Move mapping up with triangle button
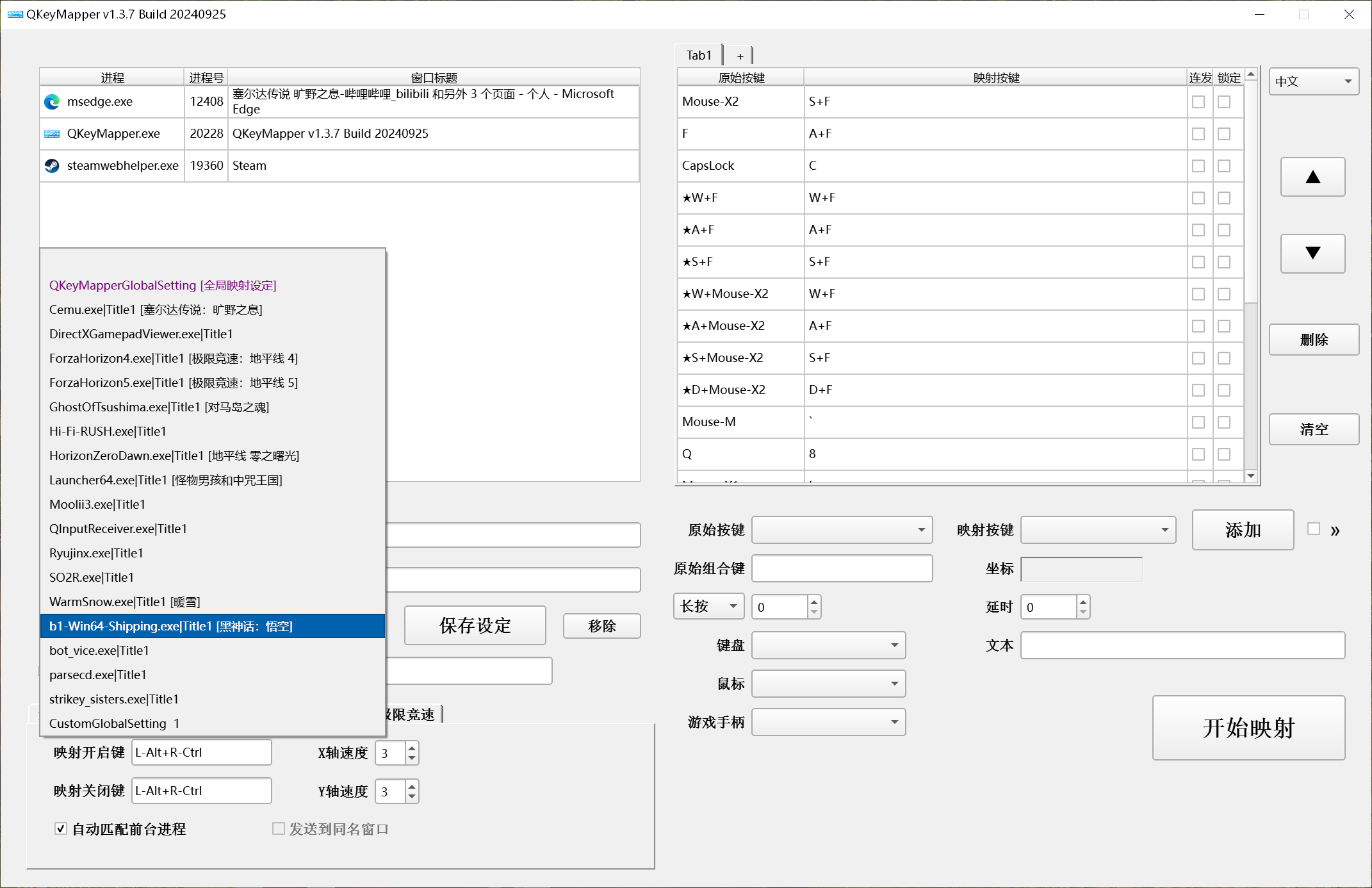This screenshot has height=888, width=1372. point(1312,177)
